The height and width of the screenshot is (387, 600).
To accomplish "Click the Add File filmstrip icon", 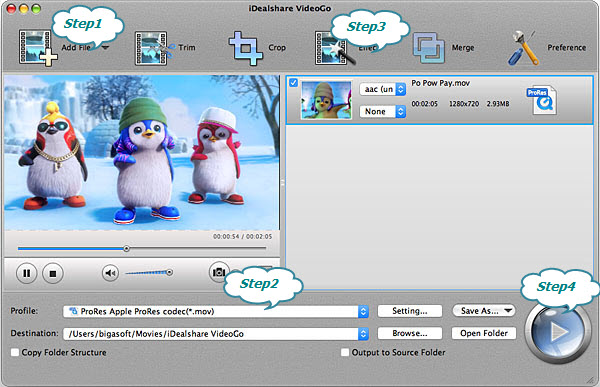I will point(38,47).
